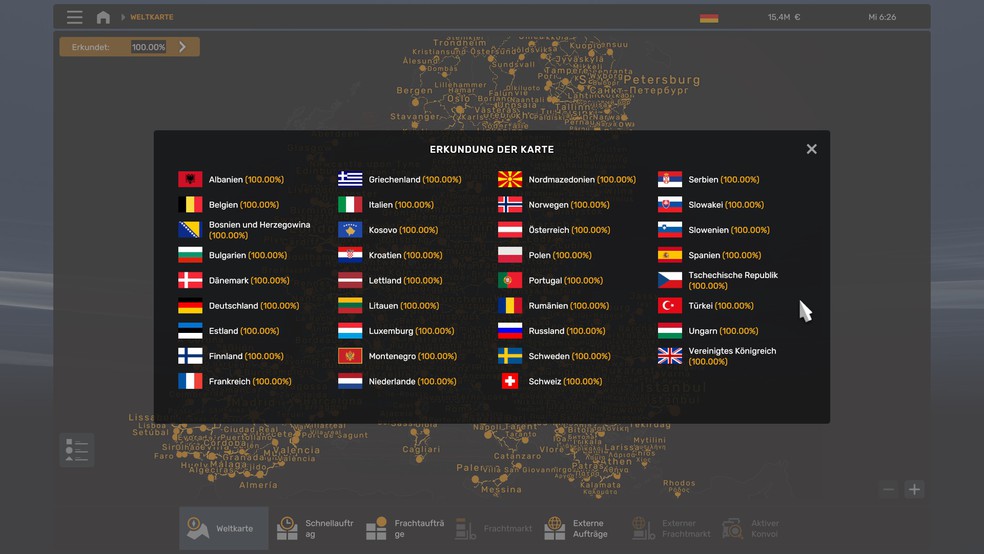The image size is (984, 554).
Task: Click the Finnland flag icon
Action: [x=190, y=356]
